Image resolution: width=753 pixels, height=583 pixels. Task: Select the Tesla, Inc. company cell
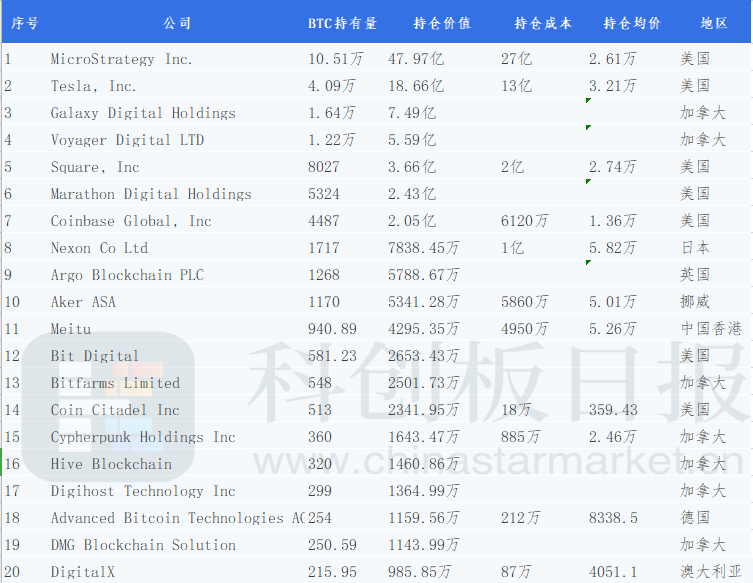93,86
